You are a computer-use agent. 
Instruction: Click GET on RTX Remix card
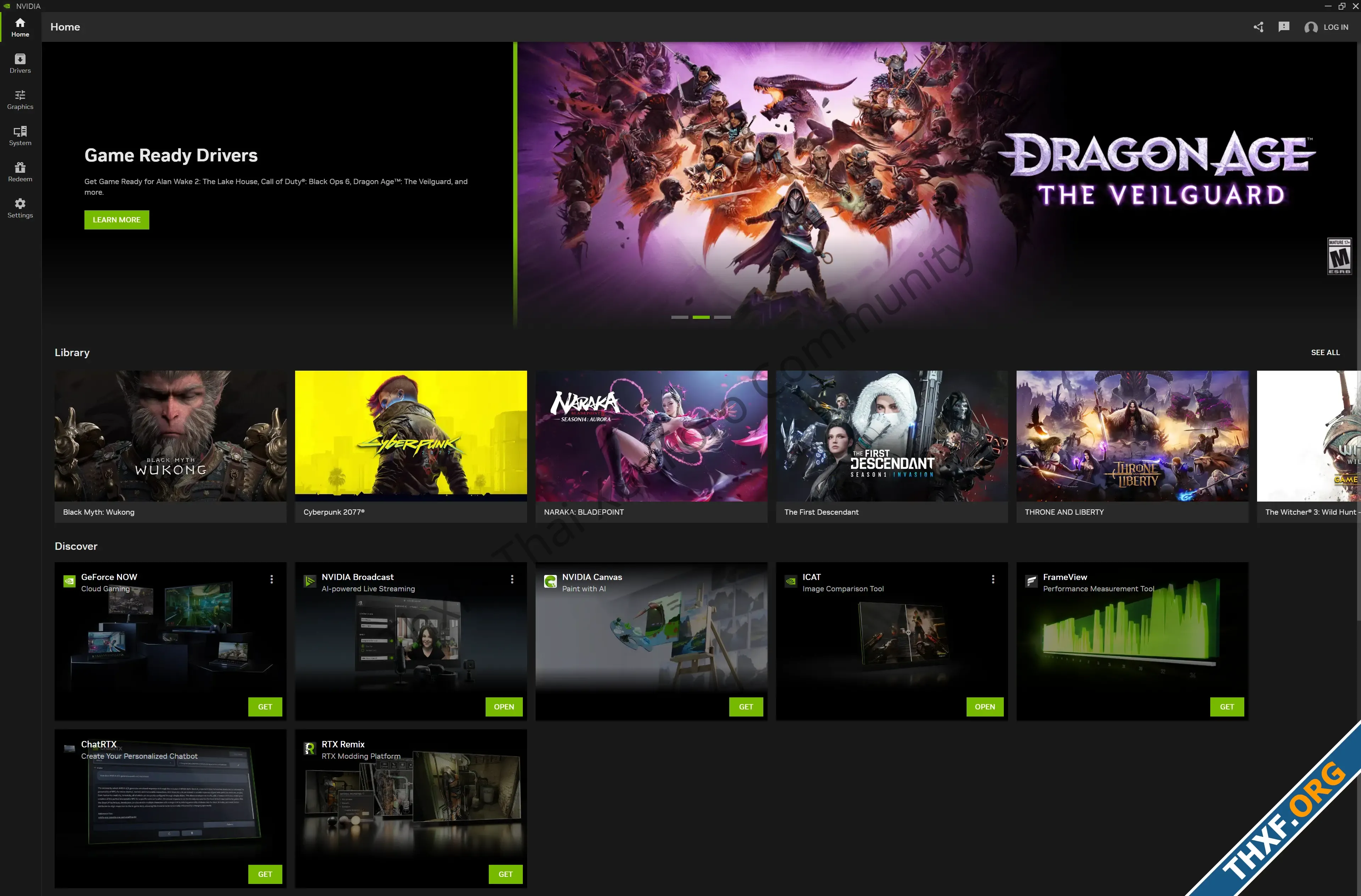tap(505, 874)
